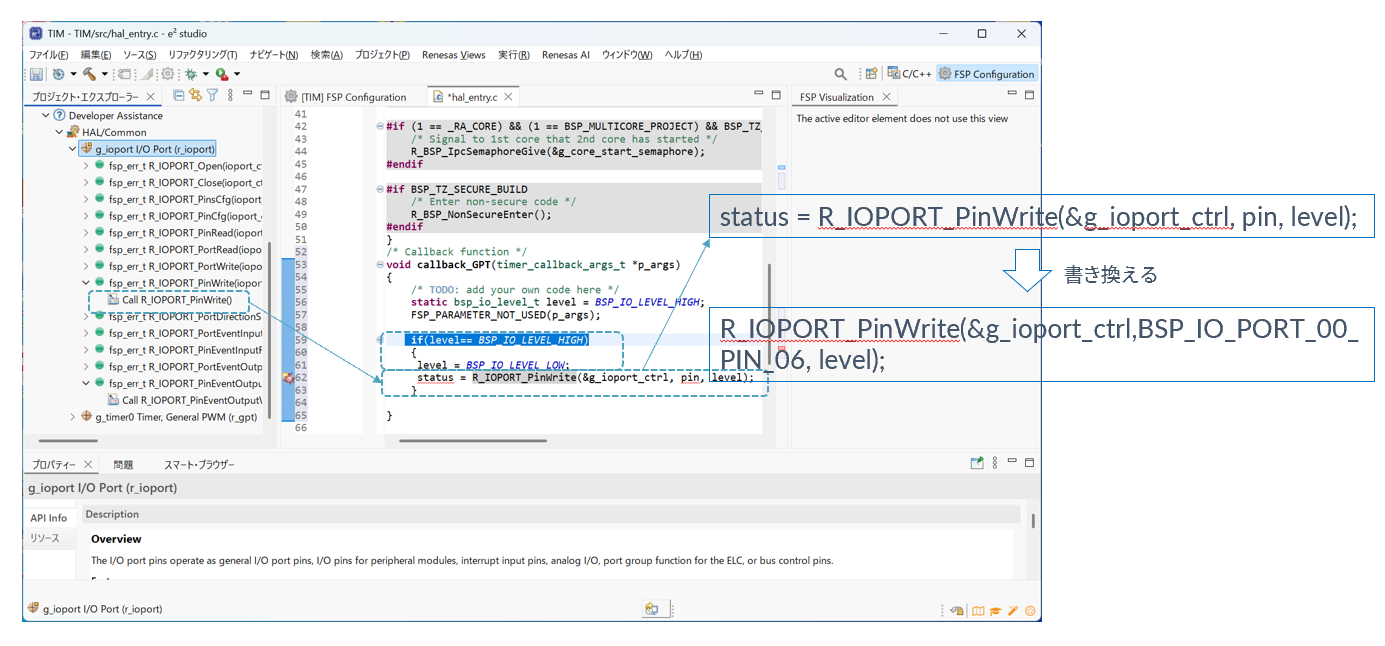Switch to the C/C++ perspective

pyautogui.click(x=908, y=74)
